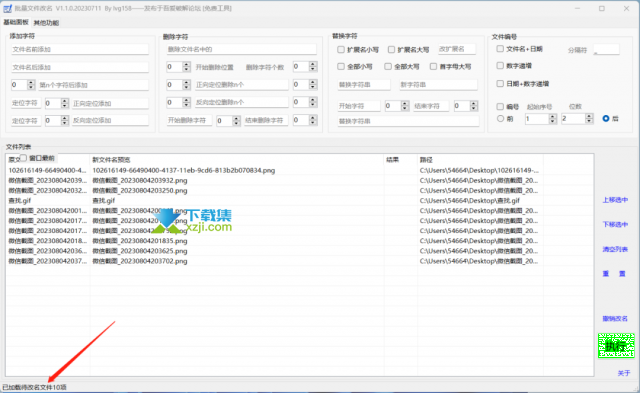Screen dimensions: 640x393
Task: Click the app icon in the title bar
Action: 7,8
